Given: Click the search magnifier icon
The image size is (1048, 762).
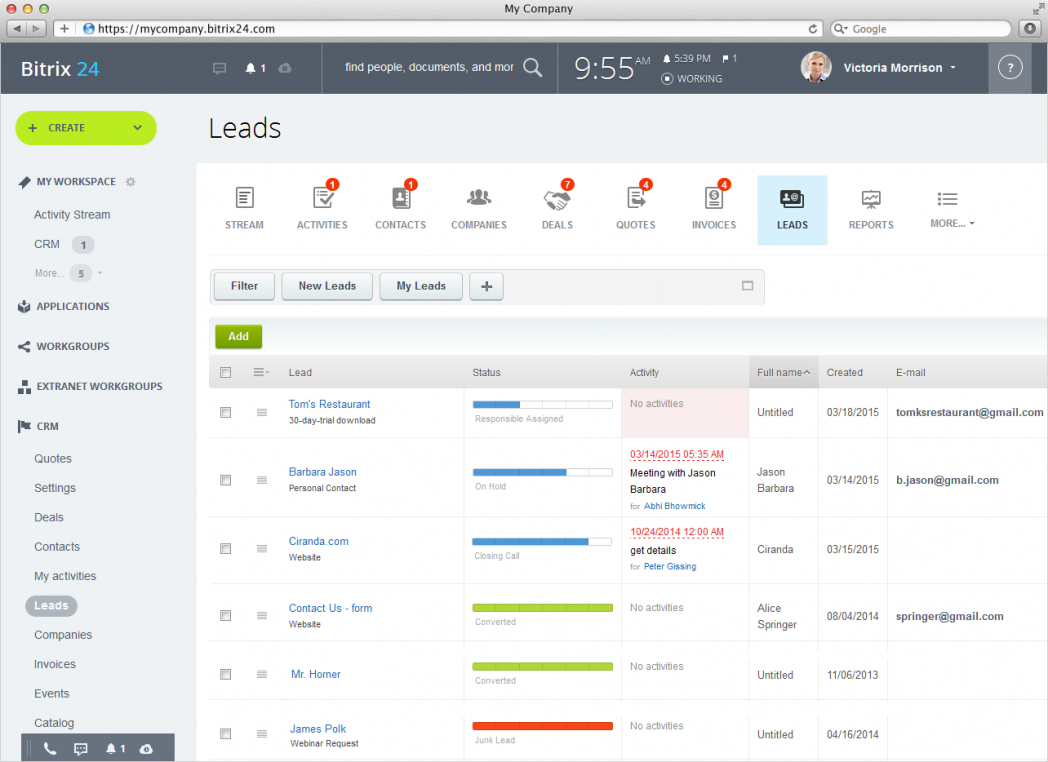Looking at the screenshot, I should point(533,67).
